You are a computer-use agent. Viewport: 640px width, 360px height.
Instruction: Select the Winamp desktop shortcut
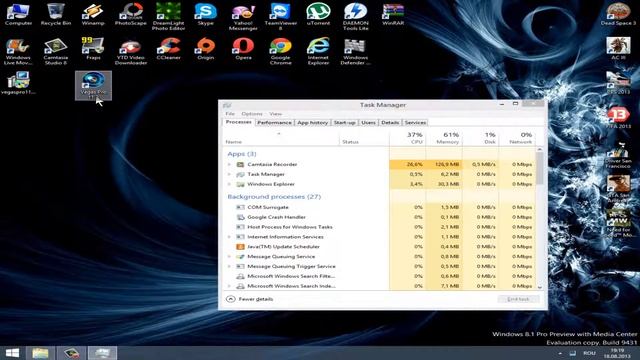[93, 14]
